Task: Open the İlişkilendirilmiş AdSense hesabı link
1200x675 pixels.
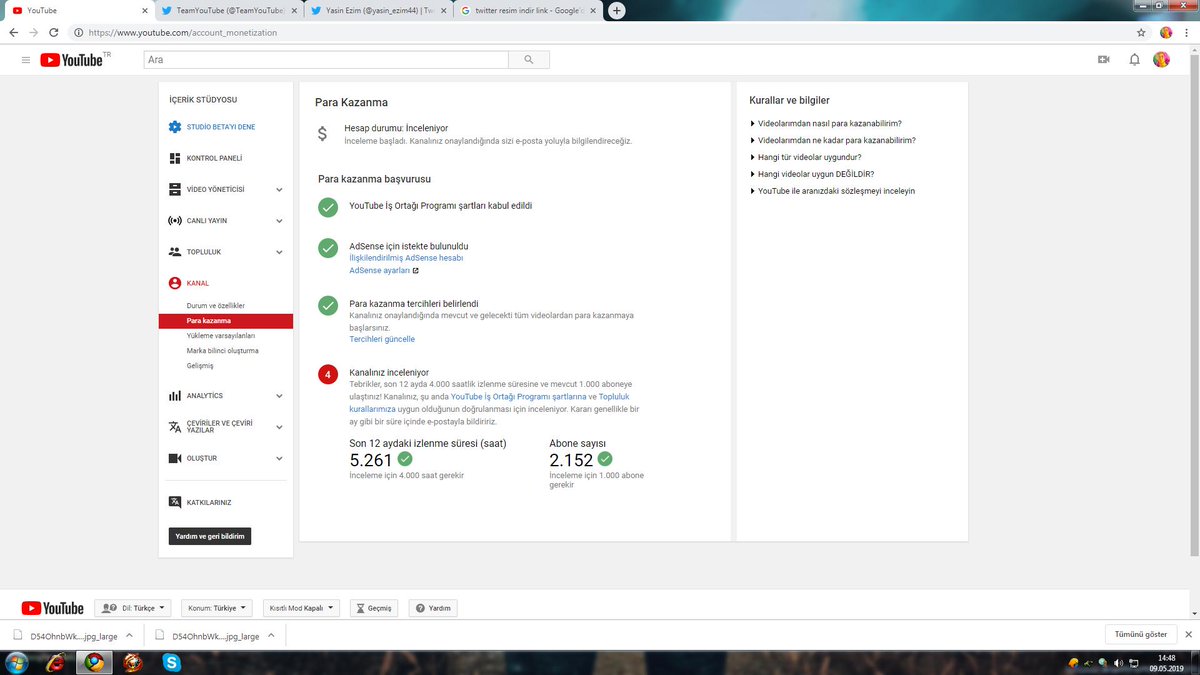Action: pos(406,258)
